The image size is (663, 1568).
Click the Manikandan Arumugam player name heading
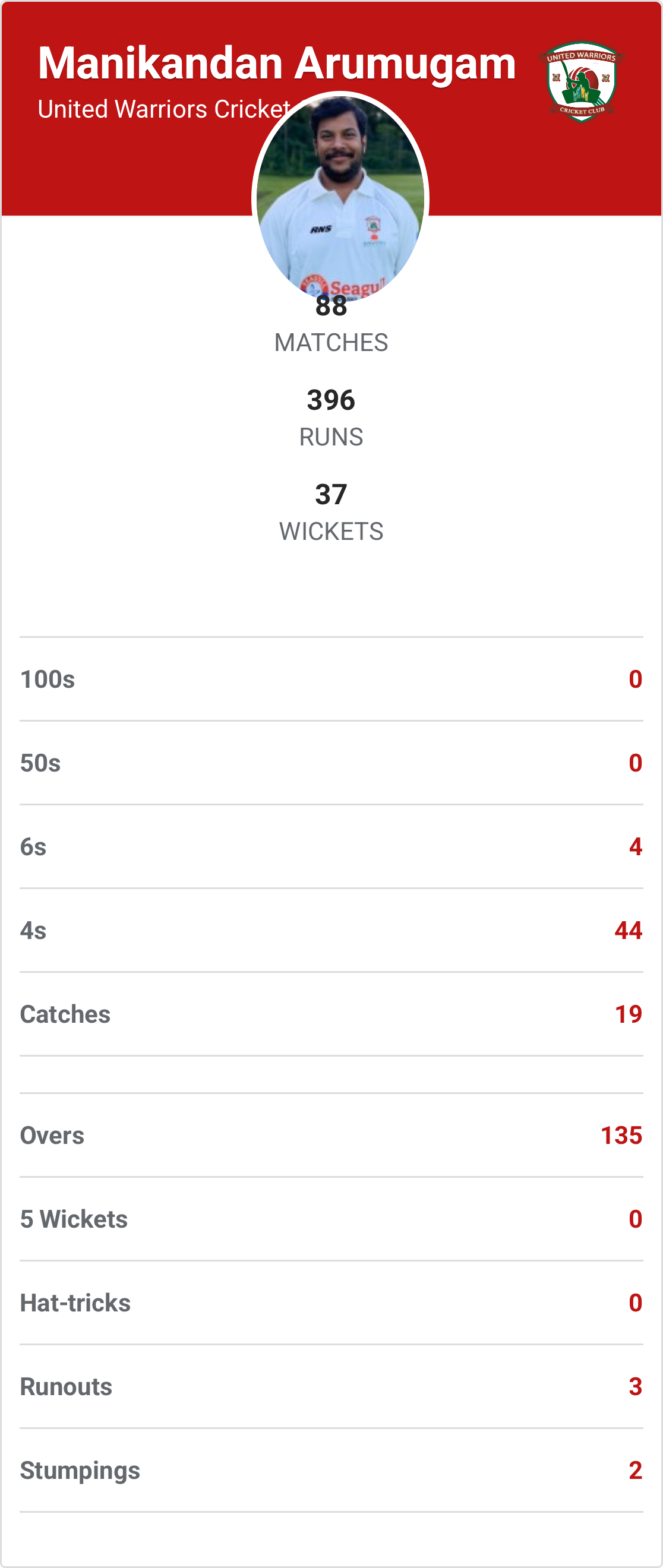277,64
